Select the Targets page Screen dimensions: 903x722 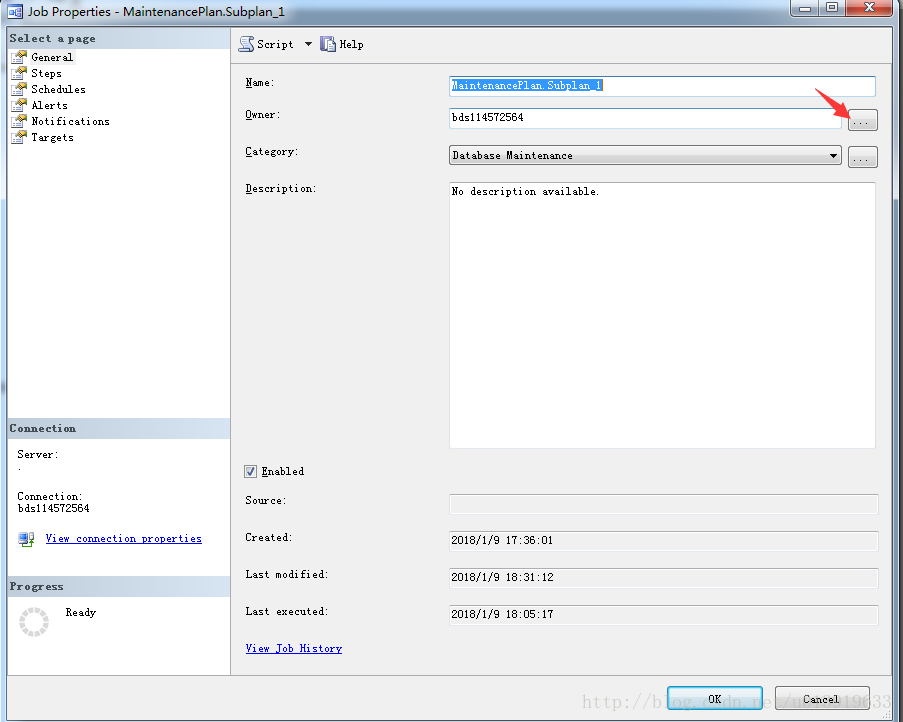point(52,137)
